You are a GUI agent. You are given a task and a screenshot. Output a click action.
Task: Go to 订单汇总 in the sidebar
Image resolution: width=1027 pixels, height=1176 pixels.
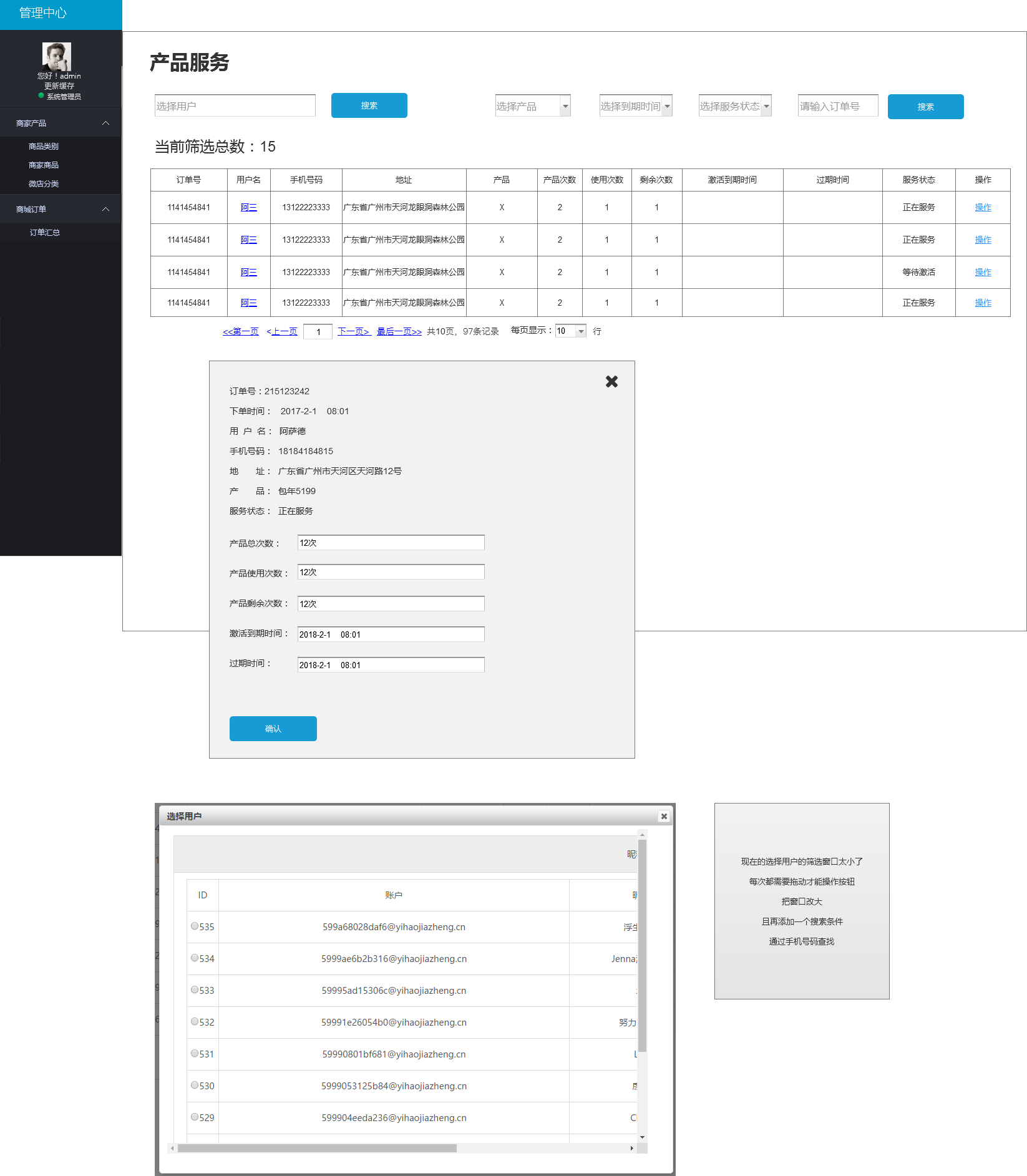(45, 233)
